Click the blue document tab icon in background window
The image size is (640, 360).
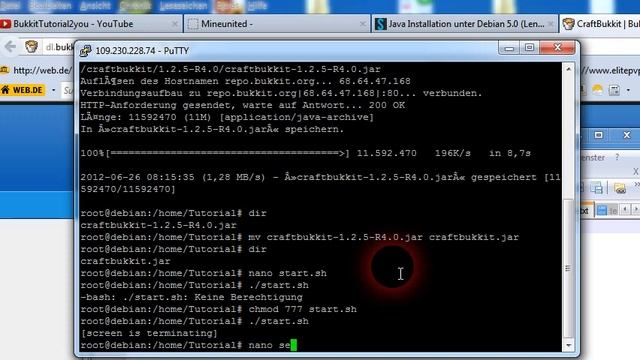tap(602, 211)
